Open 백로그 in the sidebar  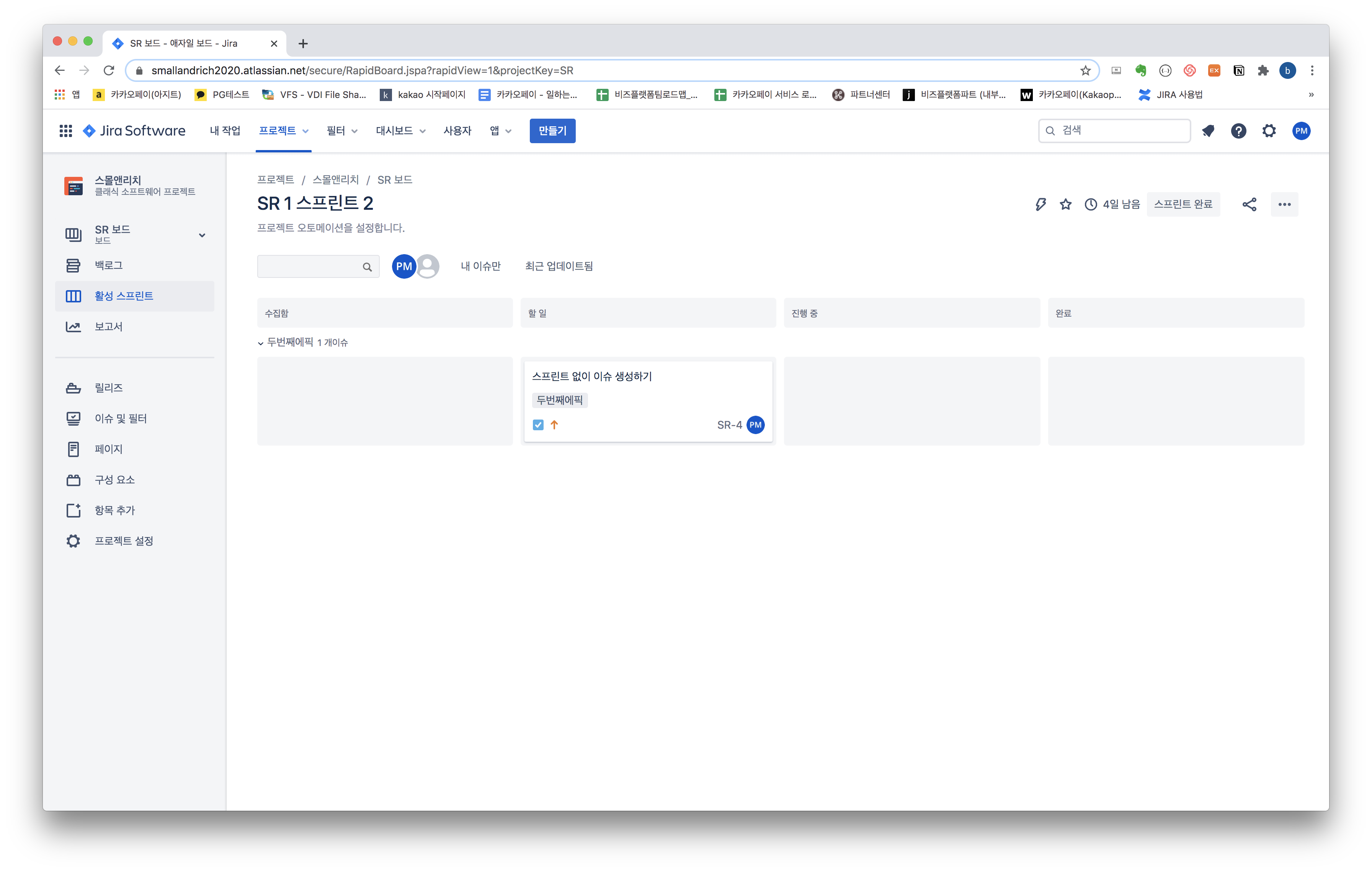pyautogui.click(x=108, y=265)
